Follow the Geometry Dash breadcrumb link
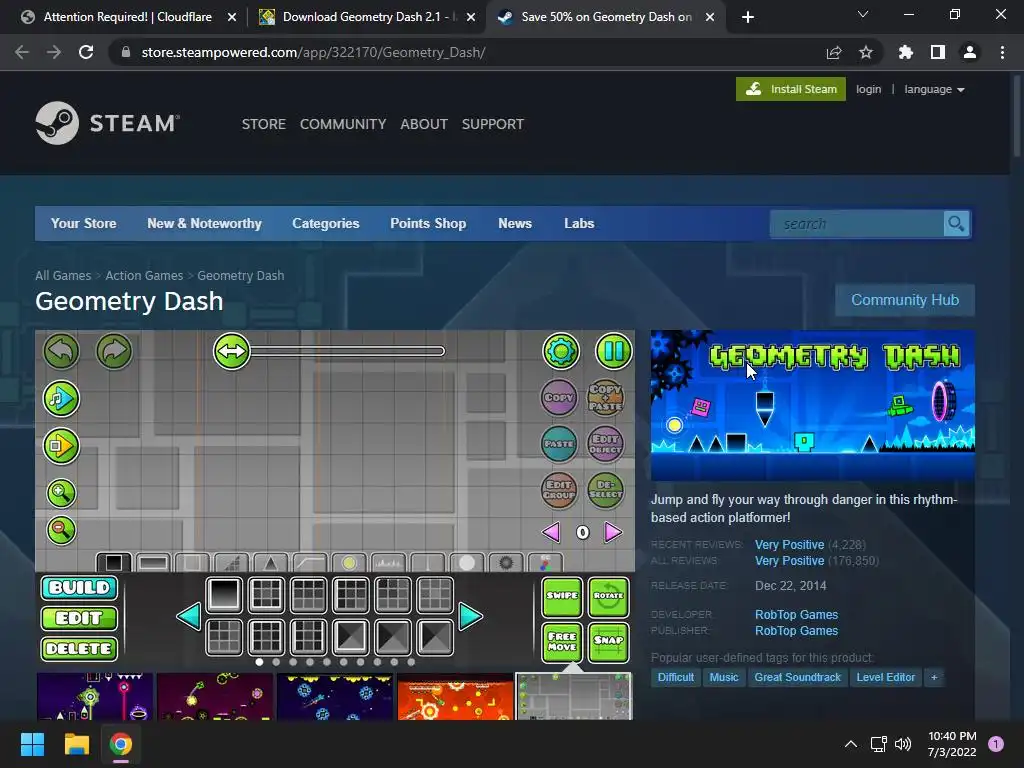Image resolution: width=1024 pixels, height=768 pixels. click(241, 276)
